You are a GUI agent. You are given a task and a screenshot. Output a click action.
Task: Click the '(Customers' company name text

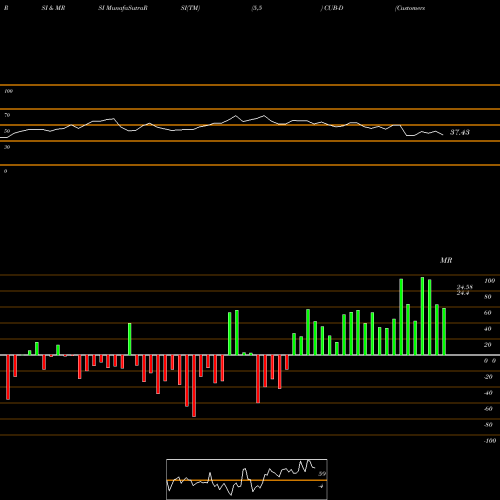pos(410,8)
